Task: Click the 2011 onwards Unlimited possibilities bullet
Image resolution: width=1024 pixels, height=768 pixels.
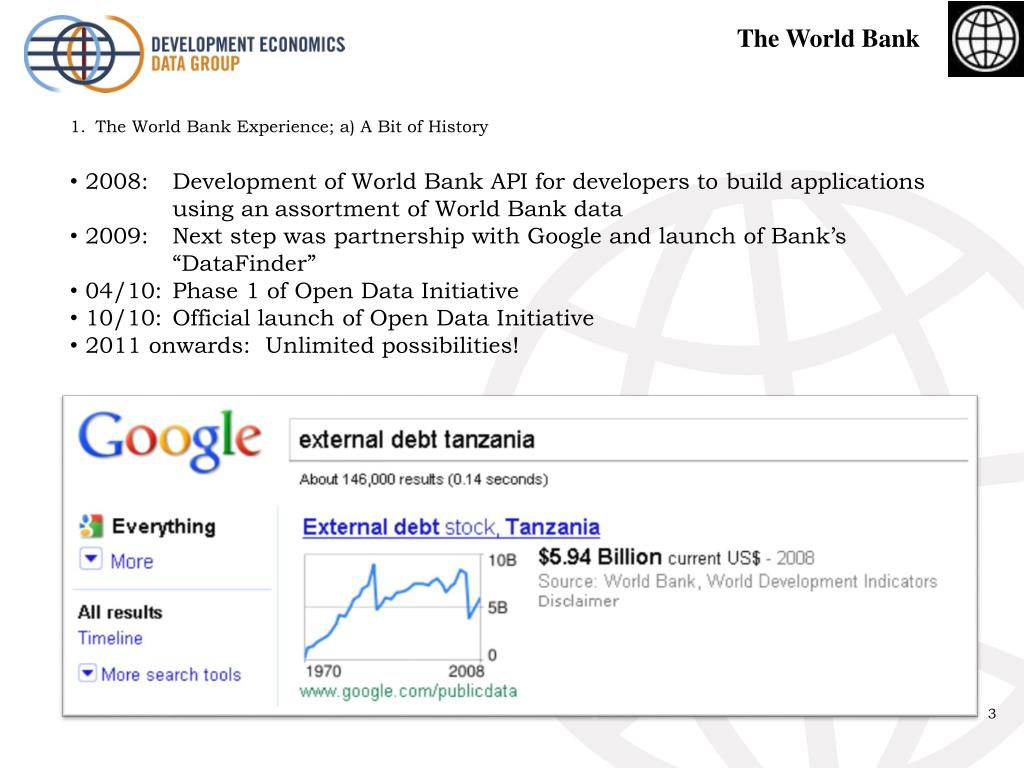Action: tap(295, 345)
